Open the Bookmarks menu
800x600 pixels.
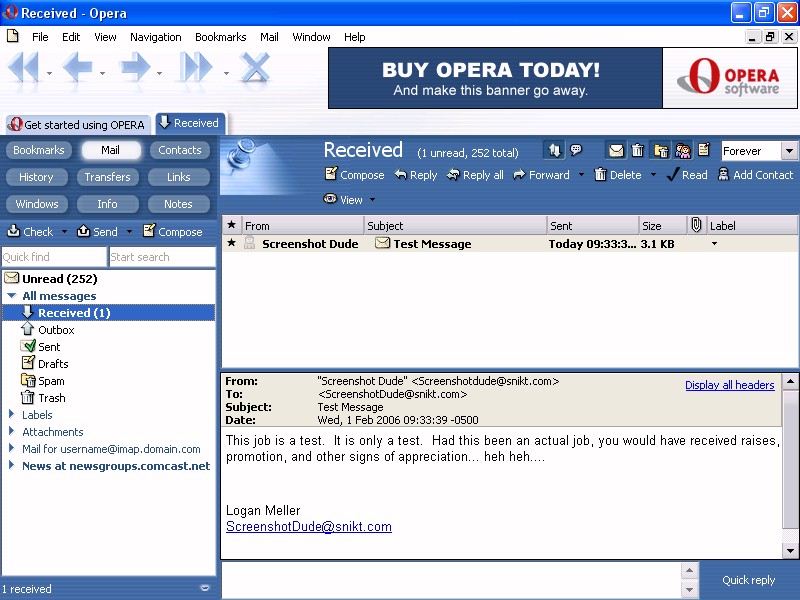[220, 37]
